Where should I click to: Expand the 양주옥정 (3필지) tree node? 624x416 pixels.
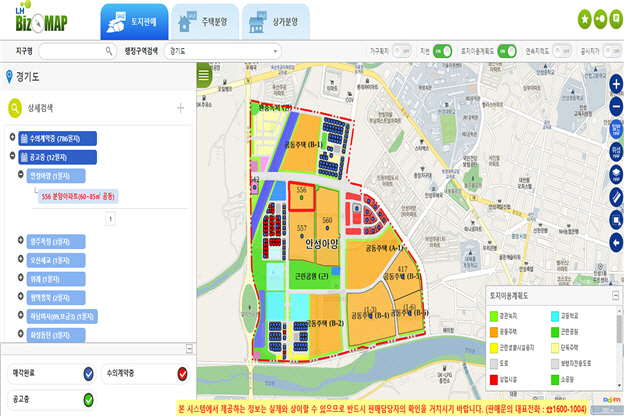(x=21, y=241)
